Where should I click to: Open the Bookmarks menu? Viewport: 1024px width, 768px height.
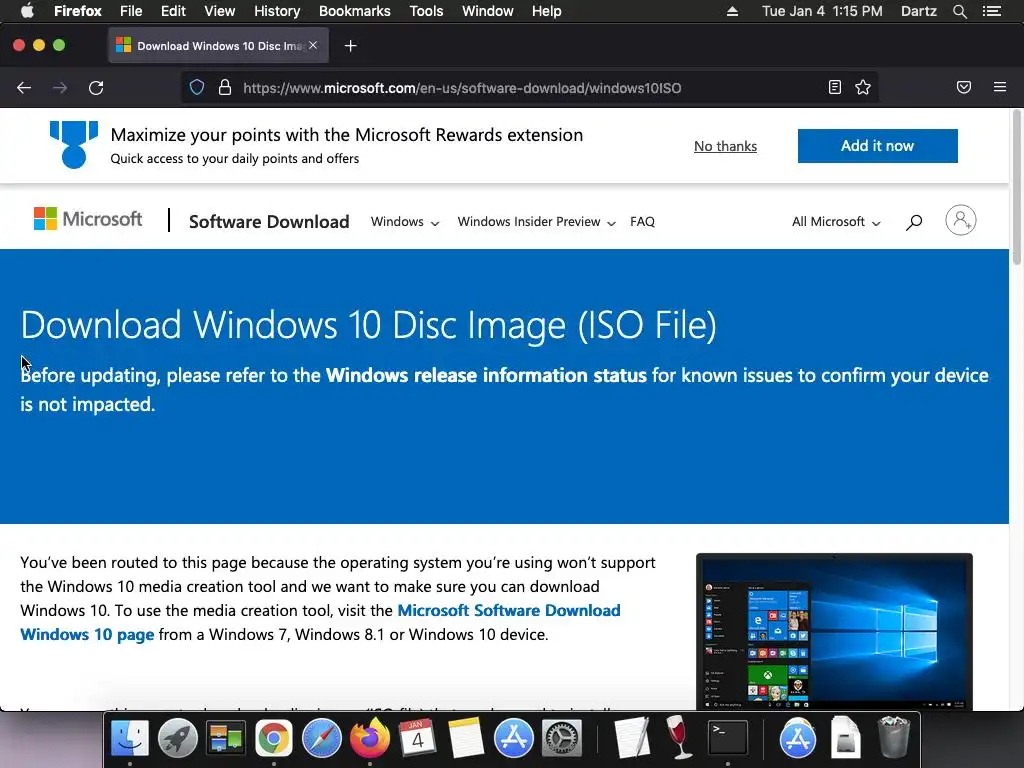(355, 11)
